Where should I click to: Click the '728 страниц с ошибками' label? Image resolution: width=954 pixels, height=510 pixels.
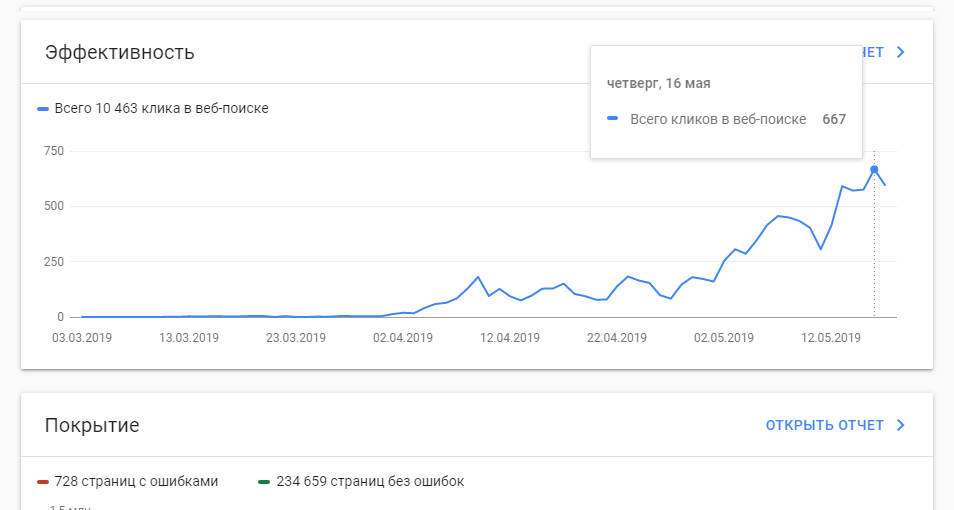point(136,482)
